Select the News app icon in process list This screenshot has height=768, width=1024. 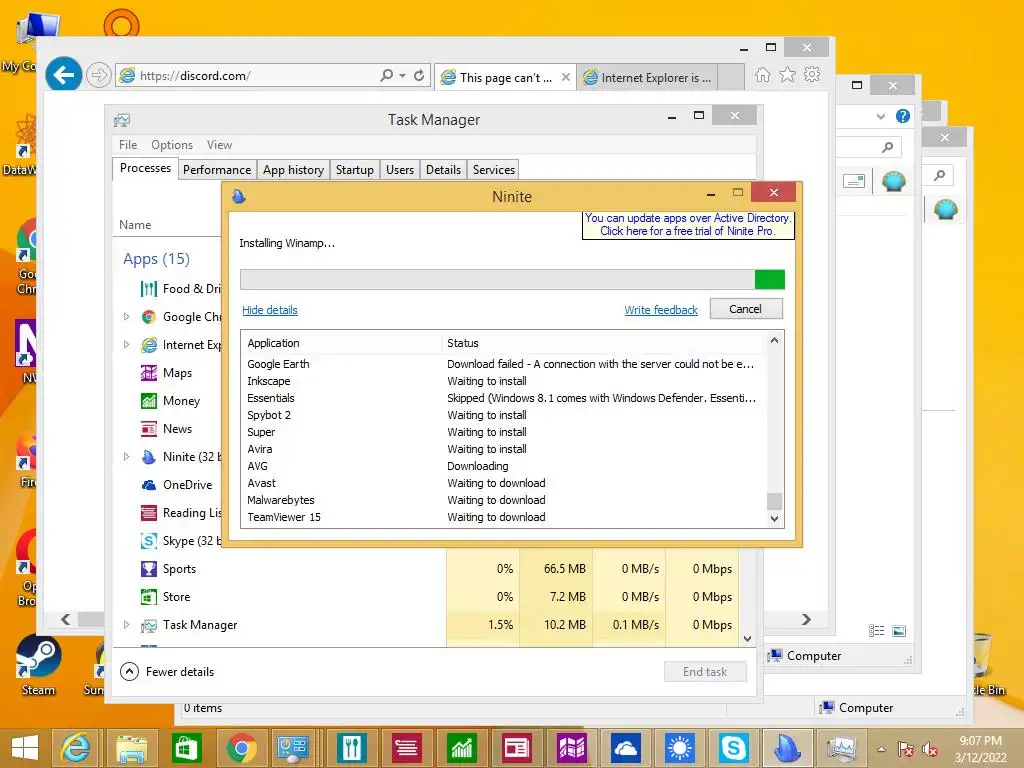[x=149, y=429]
